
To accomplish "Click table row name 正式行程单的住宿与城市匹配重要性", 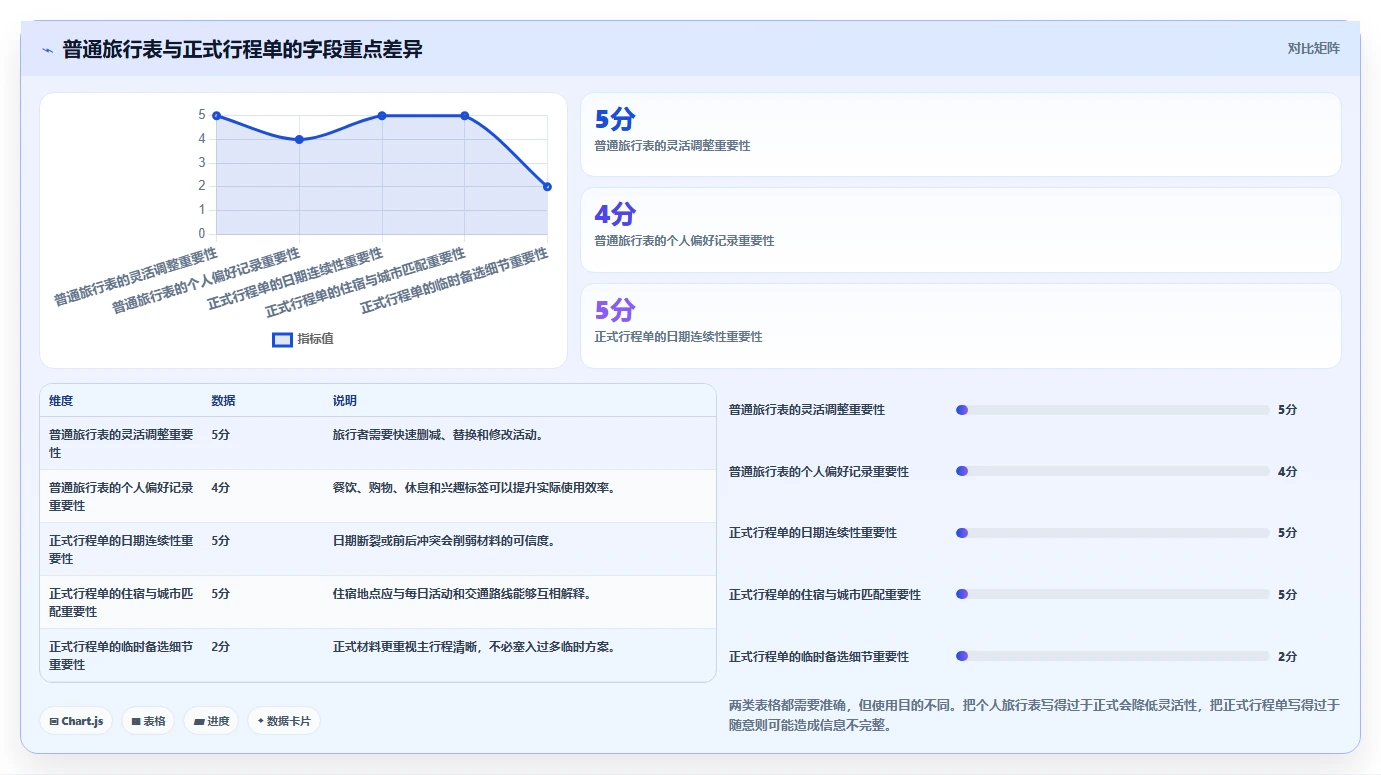I will (x=121, y=603).
